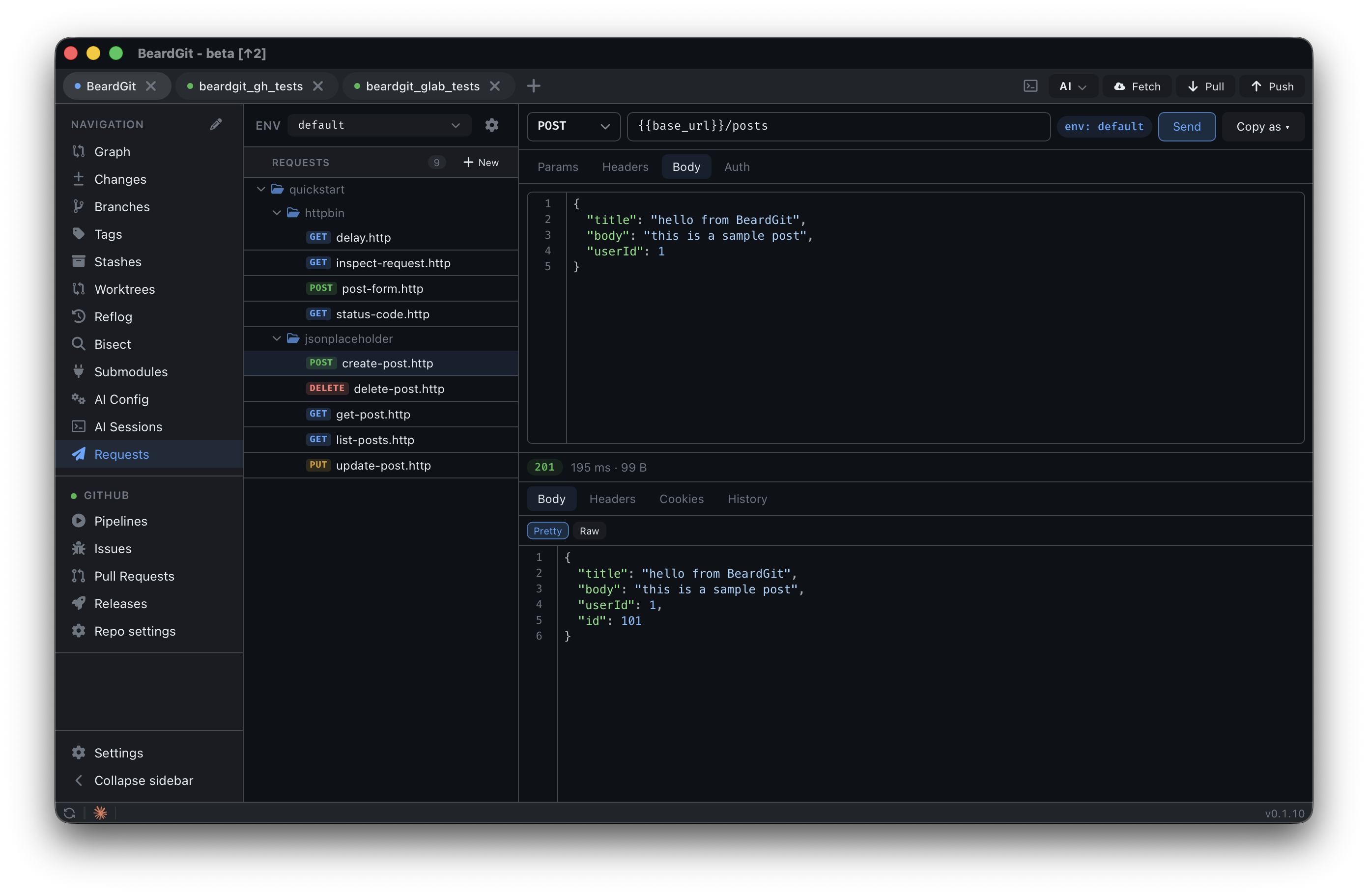Screen dimensions: 1368x896
Task: Open Pull Requests icon
Action: coord(79,576)
